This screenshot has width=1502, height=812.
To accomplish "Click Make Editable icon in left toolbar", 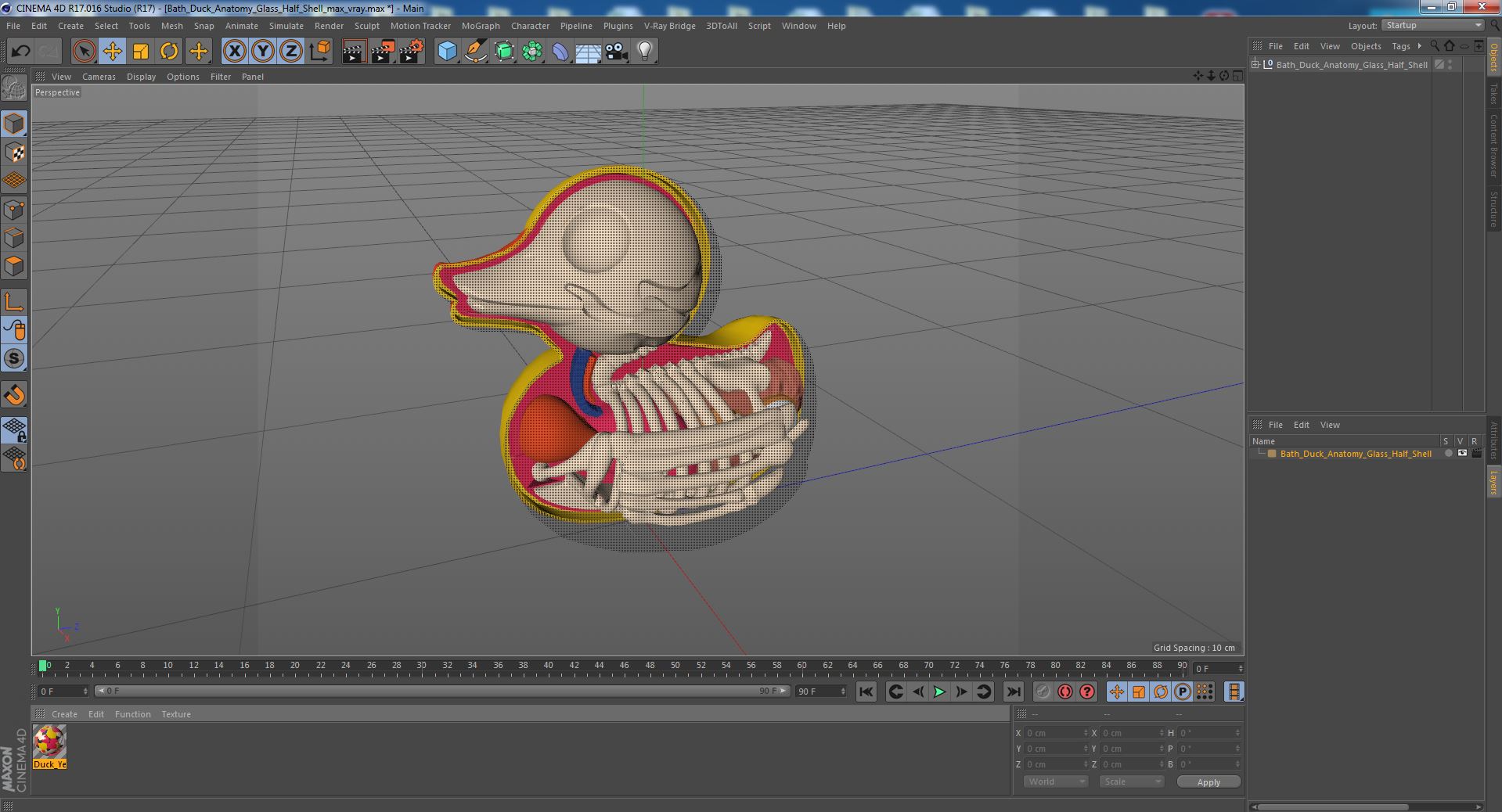I will pyautogui.click(x=14, y=88).
